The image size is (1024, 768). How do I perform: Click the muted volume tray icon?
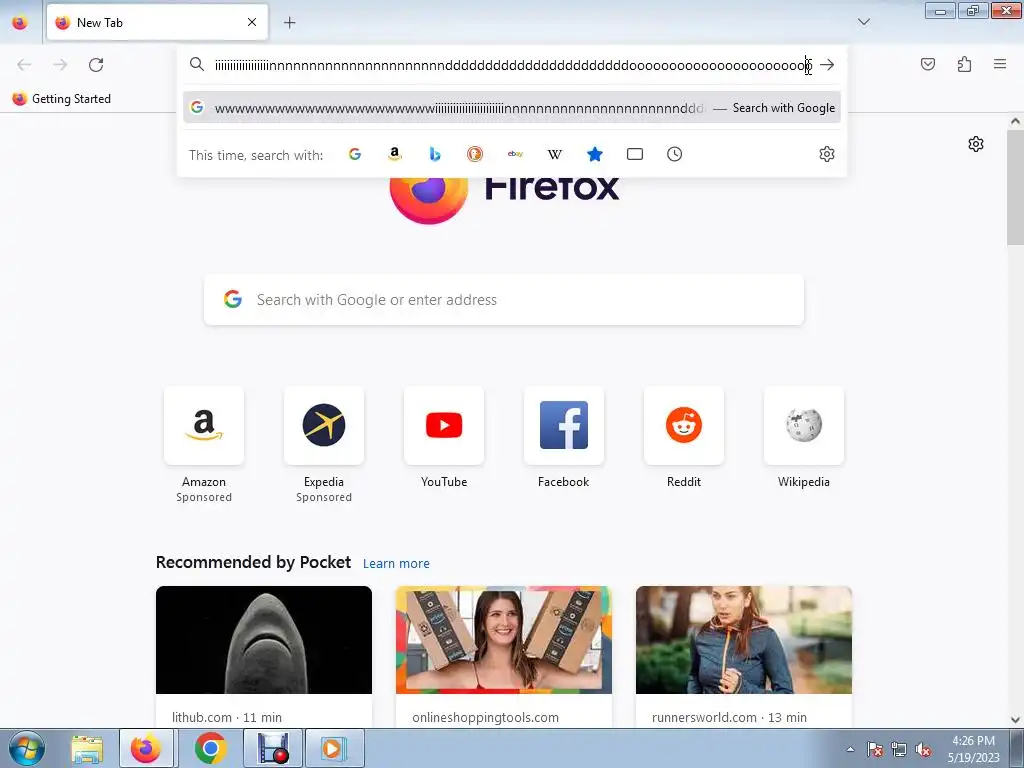click(x=923, y=750)
